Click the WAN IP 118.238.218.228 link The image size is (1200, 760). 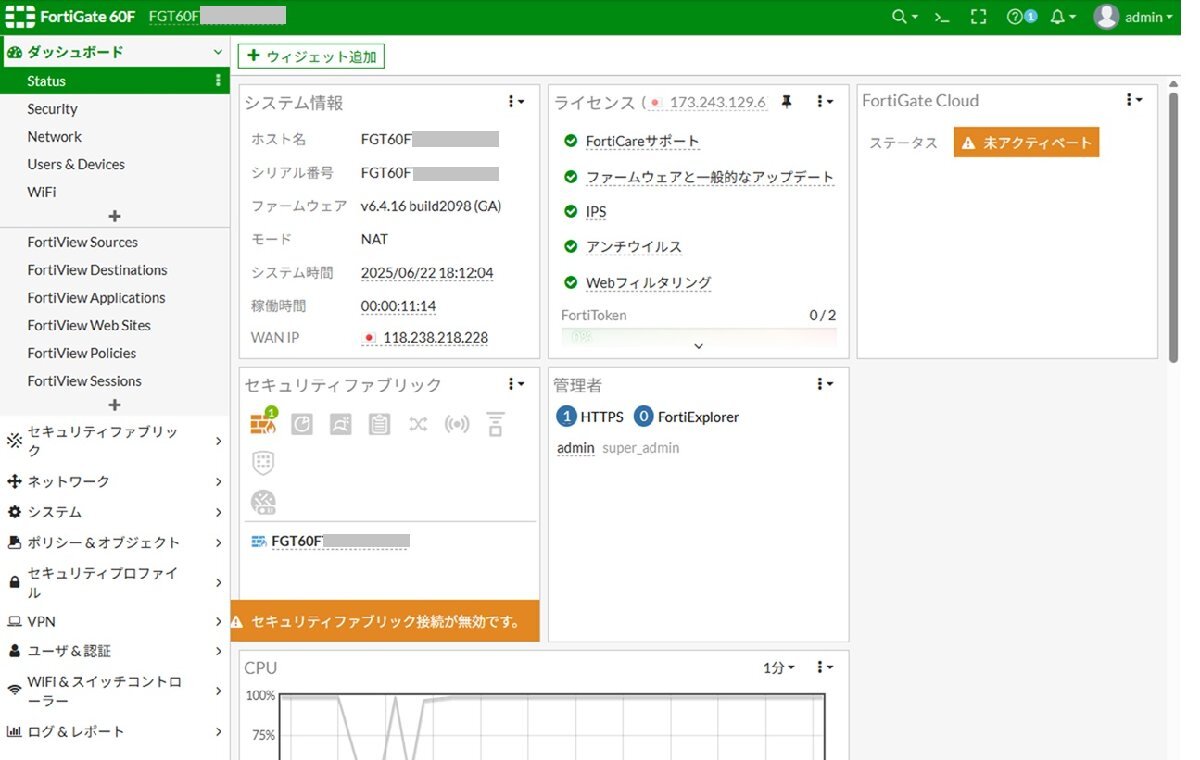pyautogui.click(x=435, y=338)
